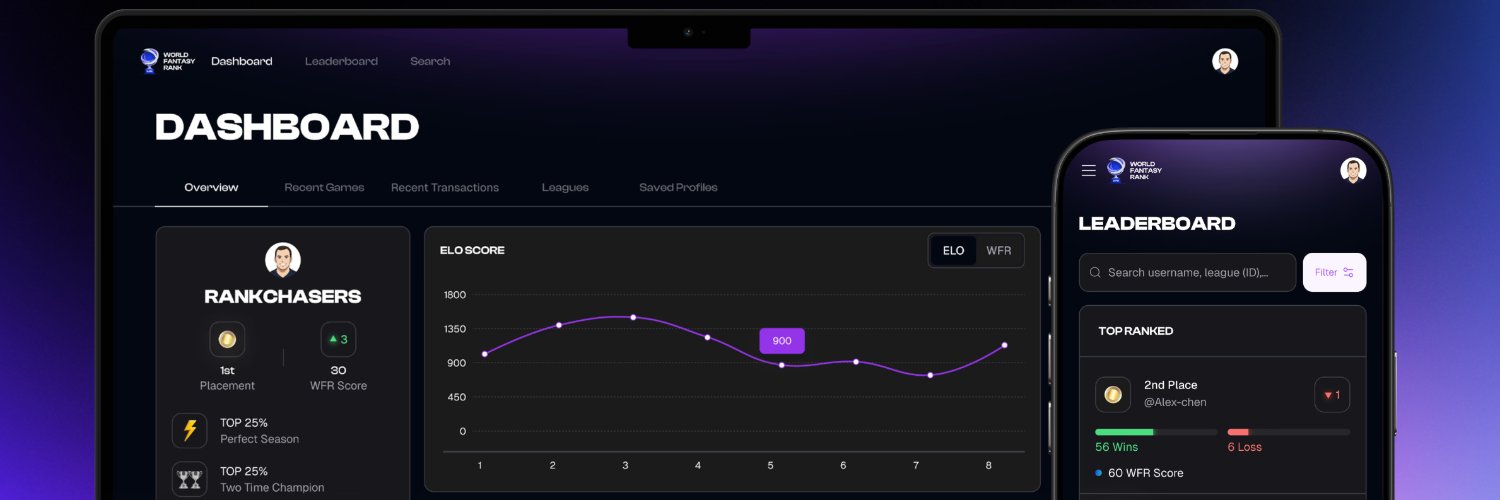Select the Saved Profiles tab
1500x500 pixels.
coord(678,187)
